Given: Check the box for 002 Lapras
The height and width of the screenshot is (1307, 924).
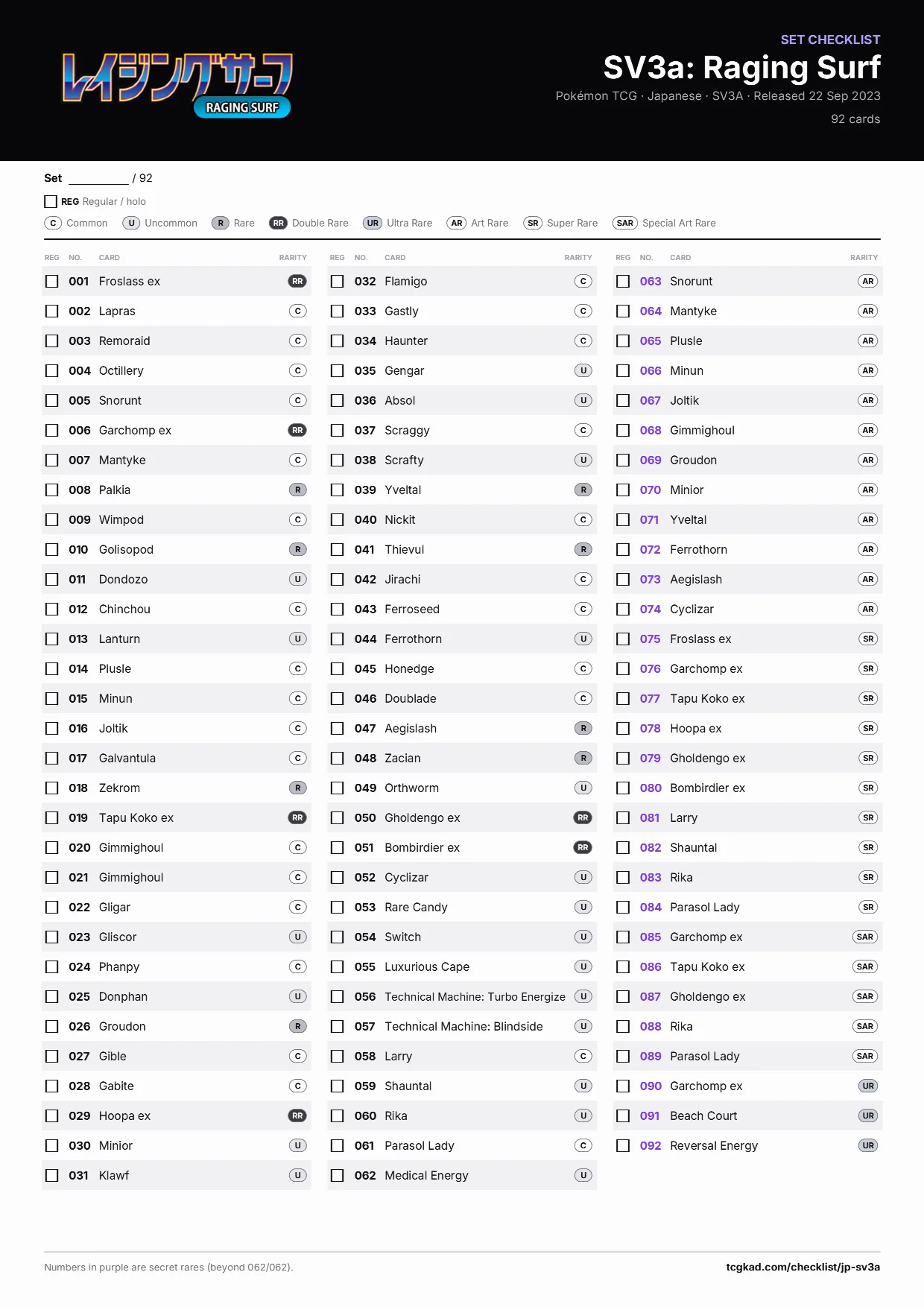Looking at the screenshot, I should pos(52,311).
